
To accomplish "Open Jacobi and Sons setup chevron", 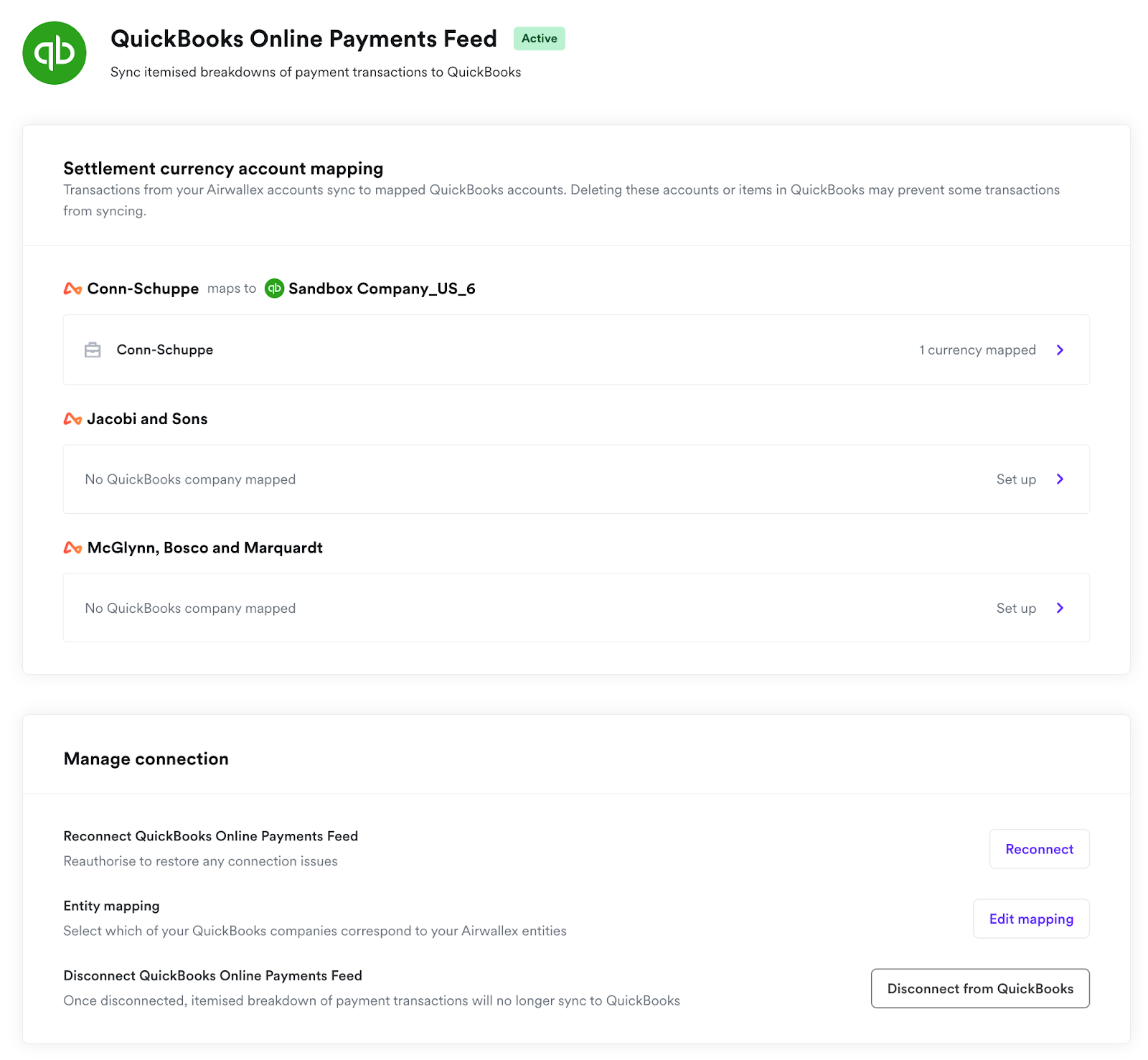I will tap(1060, 479).
